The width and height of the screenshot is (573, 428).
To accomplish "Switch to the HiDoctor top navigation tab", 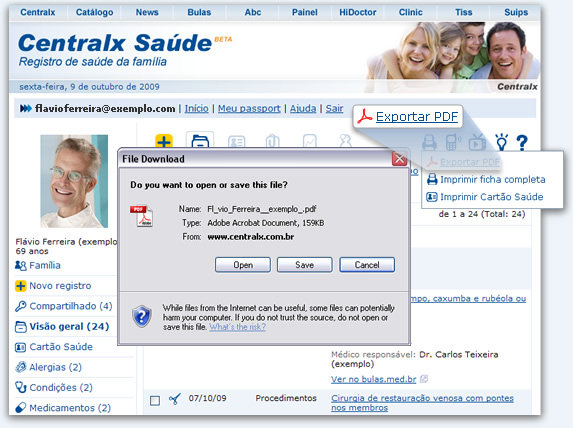I will coord(357,12).
